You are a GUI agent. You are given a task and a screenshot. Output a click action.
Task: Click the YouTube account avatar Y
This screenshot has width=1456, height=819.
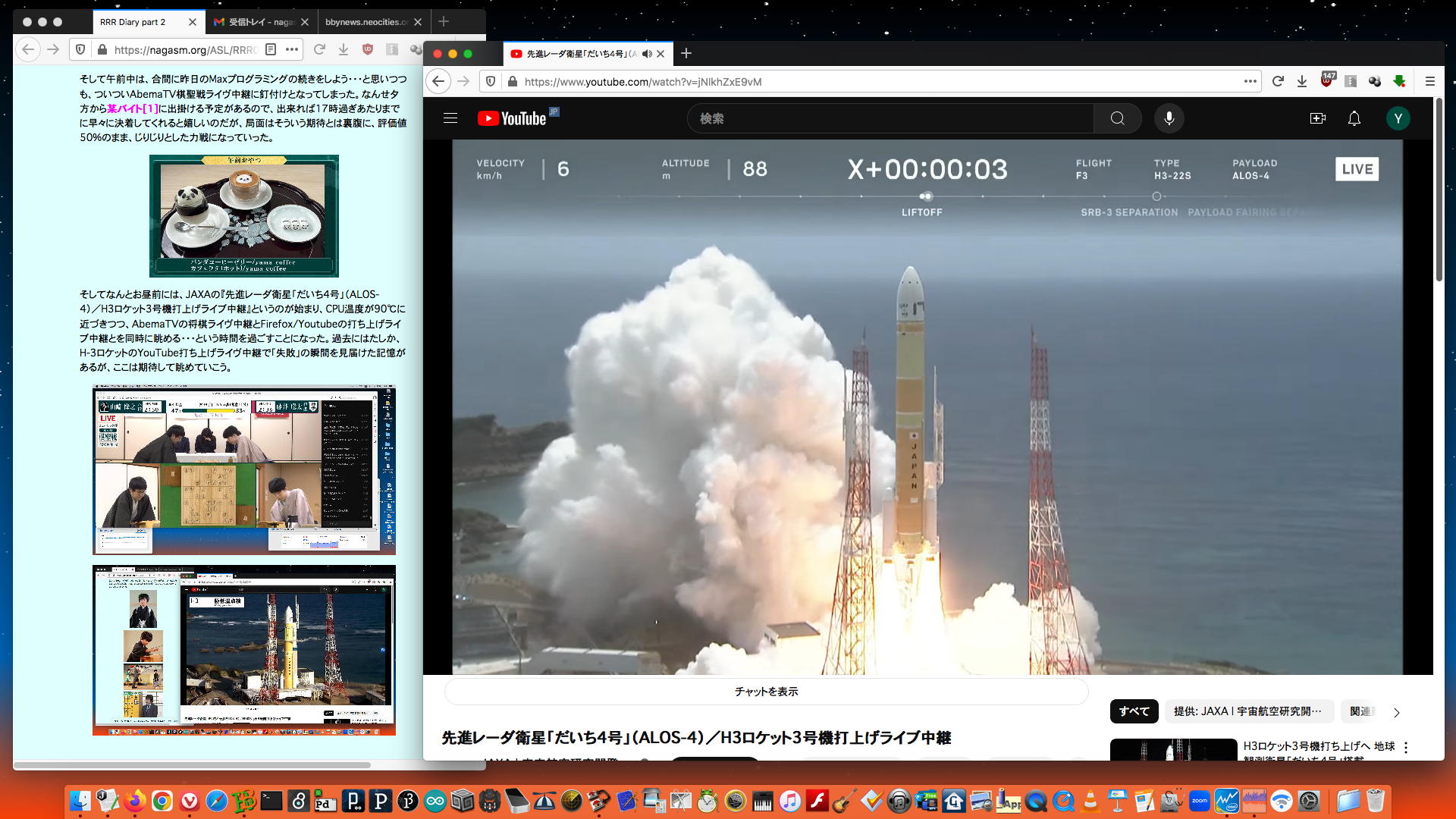click(1398, 118)
